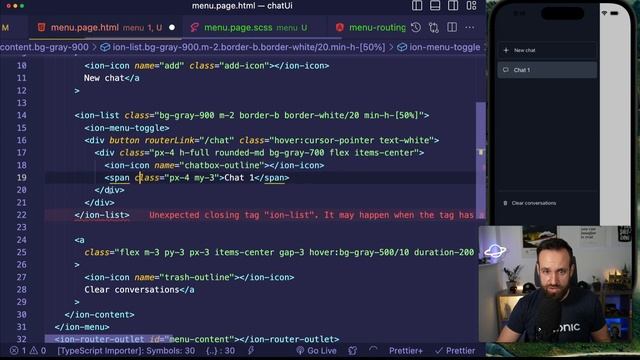The width and height of the screenshot is (640, 360).
Task: Open breadcrumb ion-list.bg-gray-900.m-2 segment
Action: click(249, 47)
